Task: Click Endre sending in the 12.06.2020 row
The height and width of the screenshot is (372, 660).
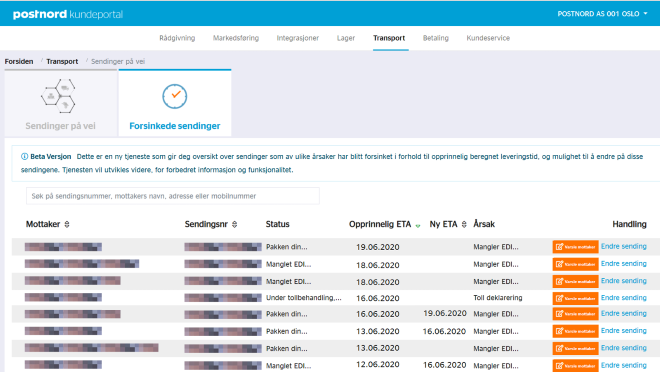Action: point(623,365)
